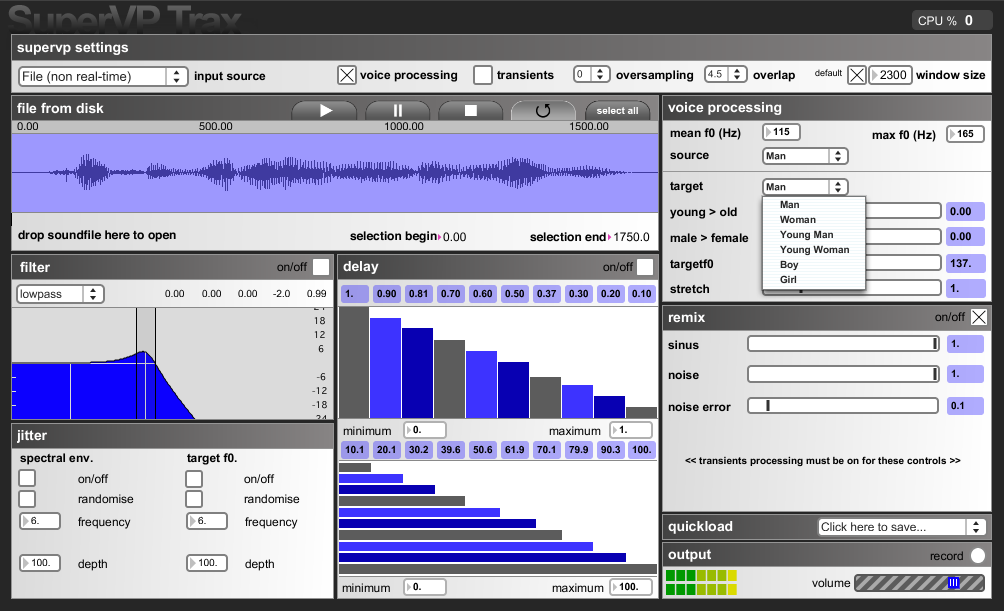The image size is (1004, 611).
Task: Click the selection begin value
Action: pyautogui.click(x=454, y=237)
